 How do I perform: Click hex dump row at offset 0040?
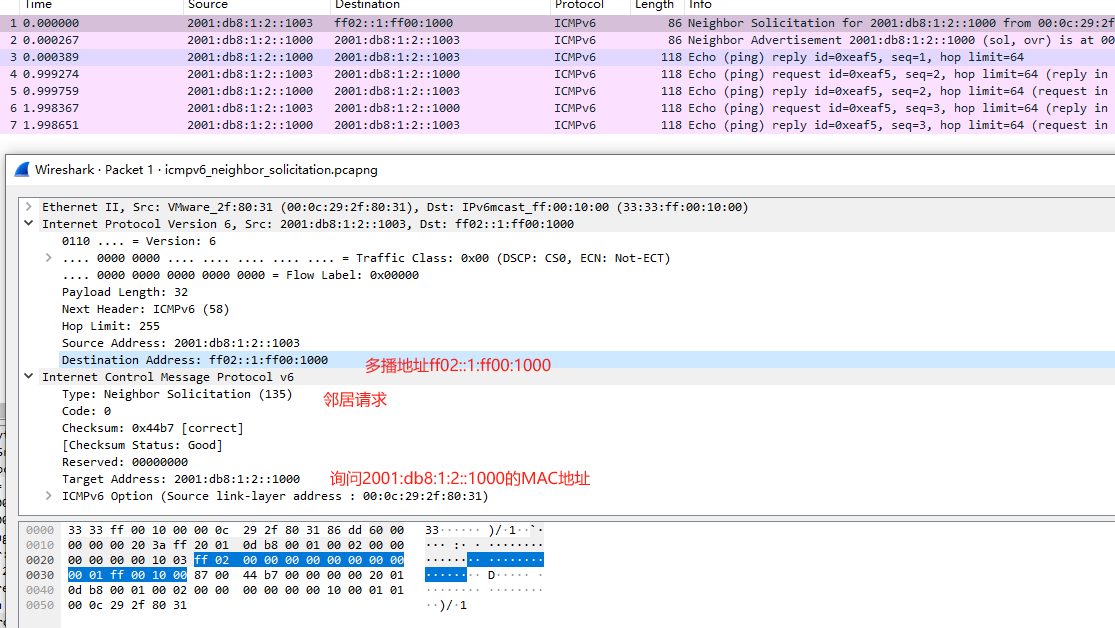236,590
